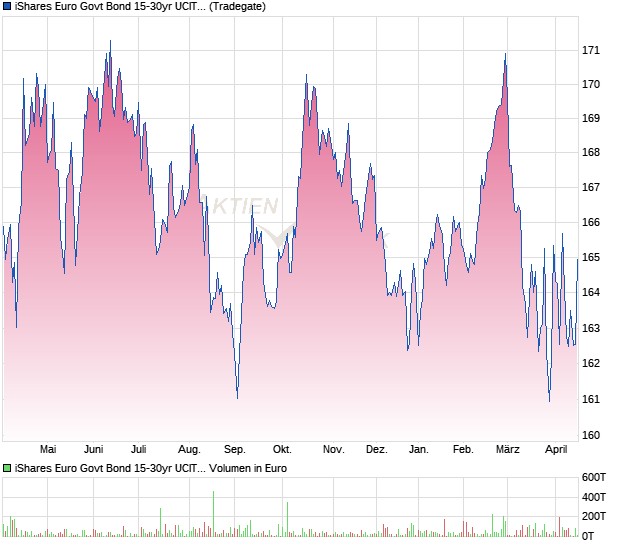Click the 0T volume axis label
Image resolution: width=620 pixels, height=546 pixels.
(x=588, y=536)
